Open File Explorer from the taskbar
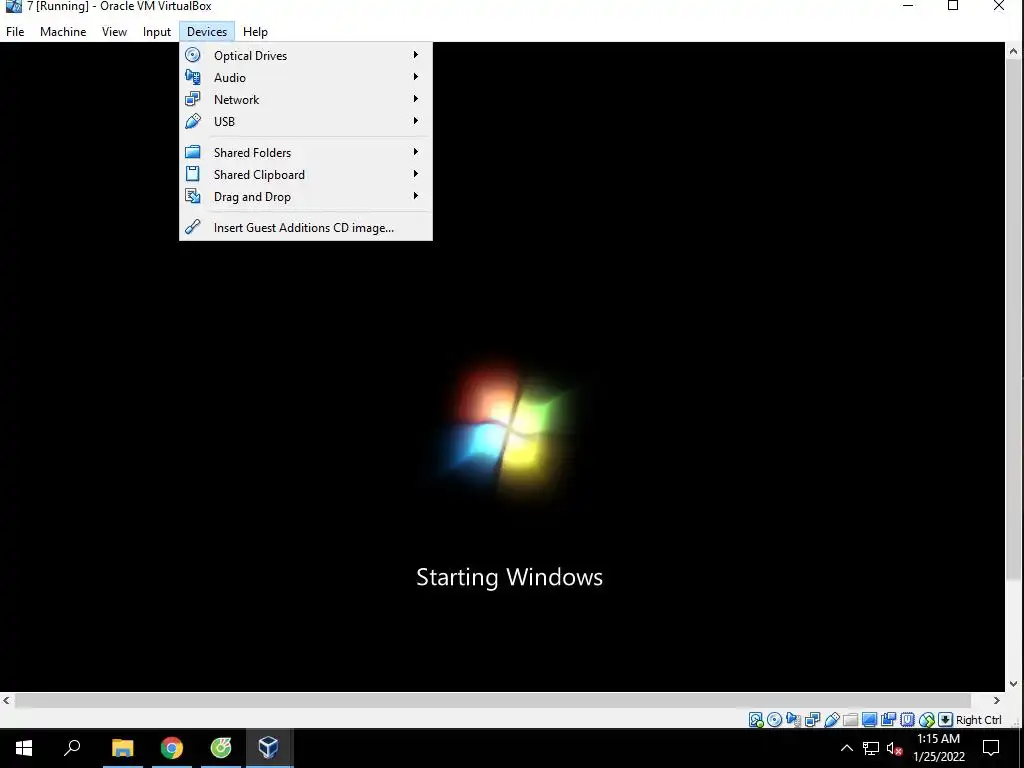 tap(122, 748)
